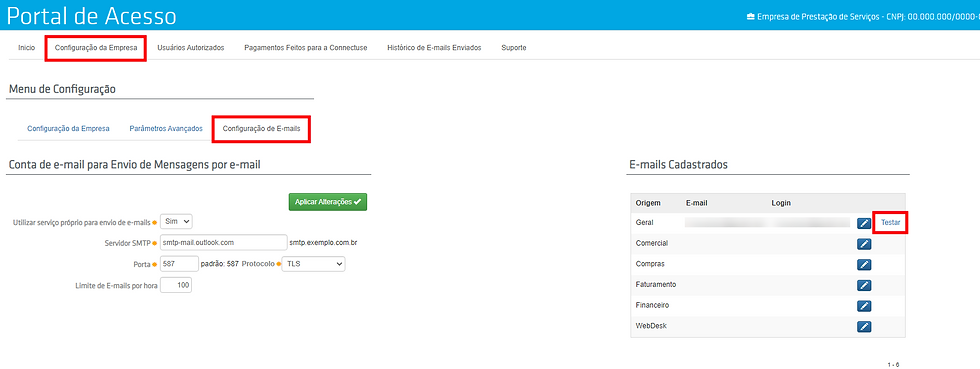Viewport: 980px width, 369px height.
Task: Switch to Configuração da Empresa sub-tab
Action: [68, 128]
